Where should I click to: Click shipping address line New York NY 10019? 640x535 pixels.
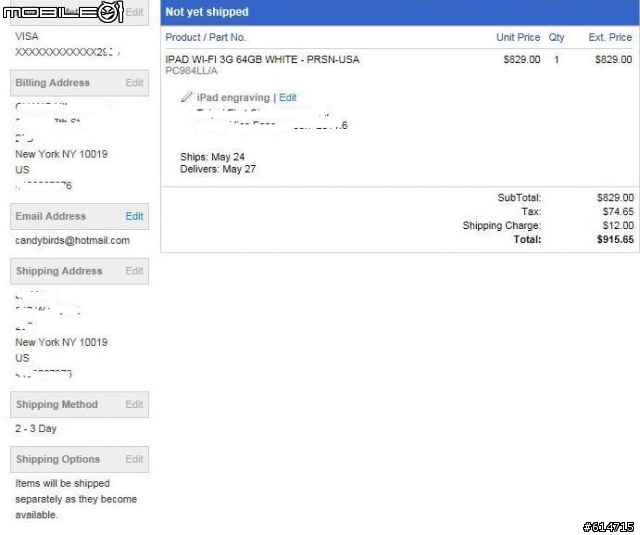coord(62,342)
